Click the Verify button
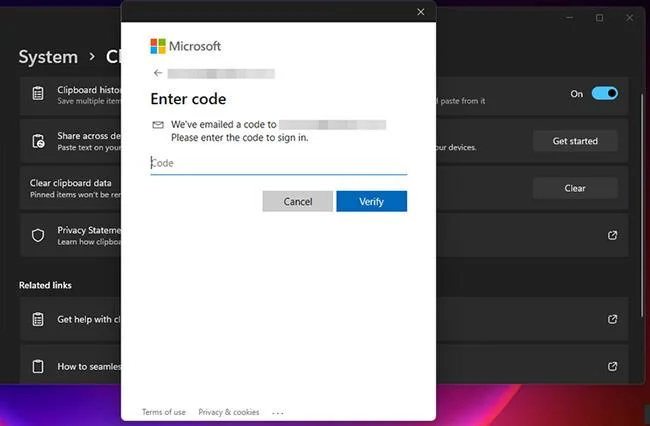 [x=371, y=201]
